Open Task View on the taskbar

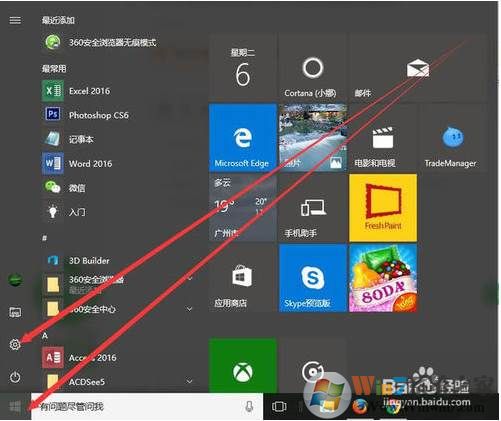[279, 406]
